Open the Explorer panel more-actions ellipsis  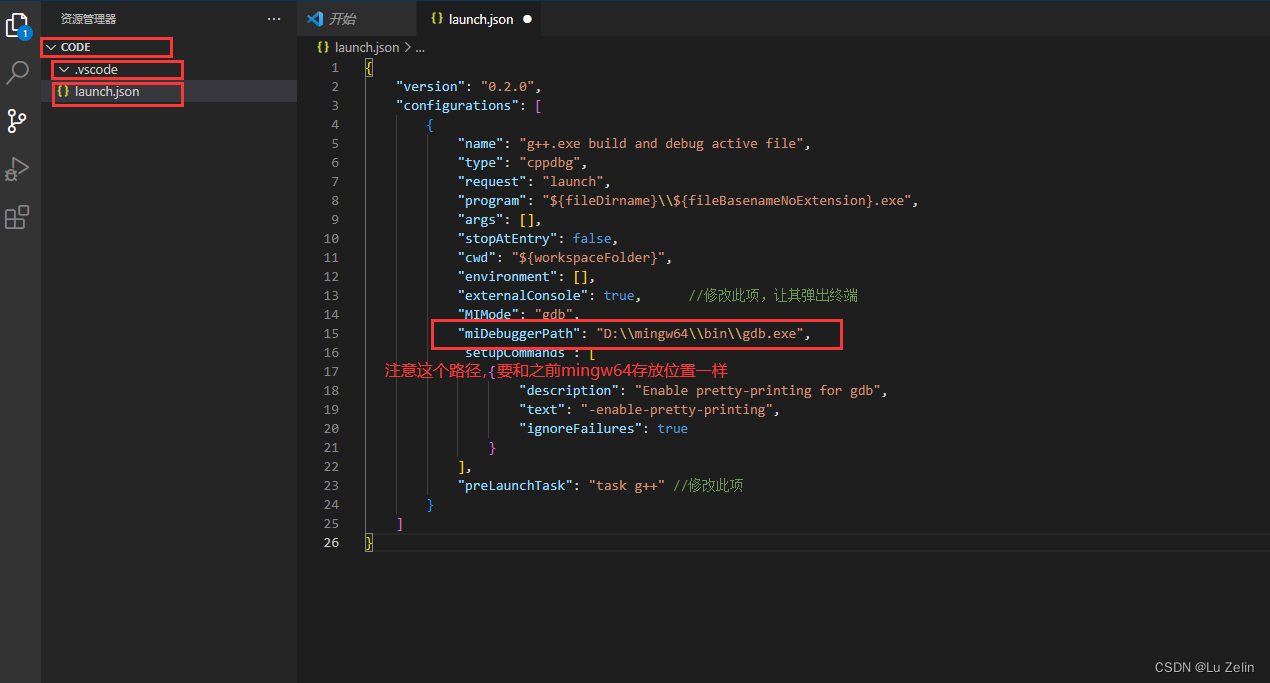(x=274, y=19)
